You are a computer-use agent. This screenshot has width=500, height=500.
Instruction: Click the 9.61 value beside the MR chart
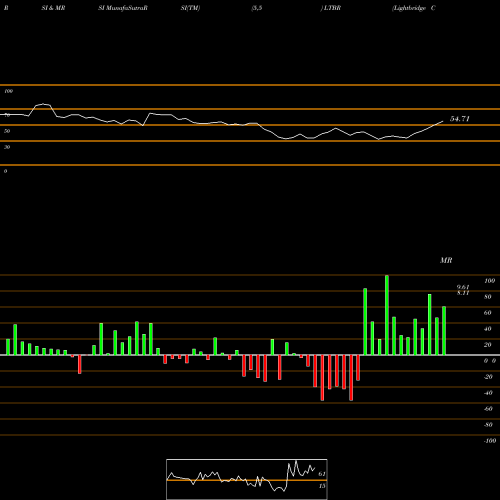(463, 287)
